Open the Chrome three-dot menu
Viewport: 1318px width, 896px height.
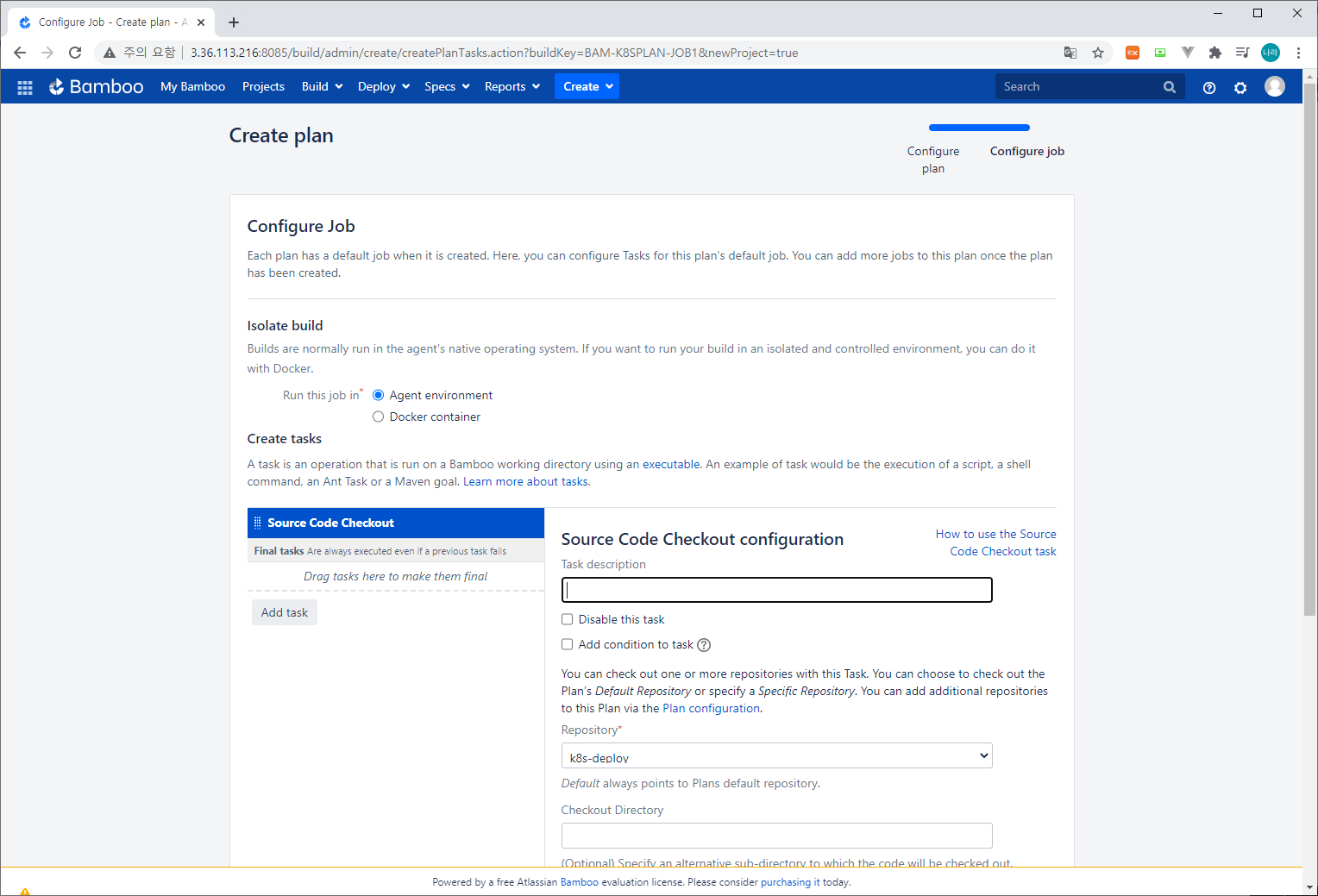click(1298, 53)
